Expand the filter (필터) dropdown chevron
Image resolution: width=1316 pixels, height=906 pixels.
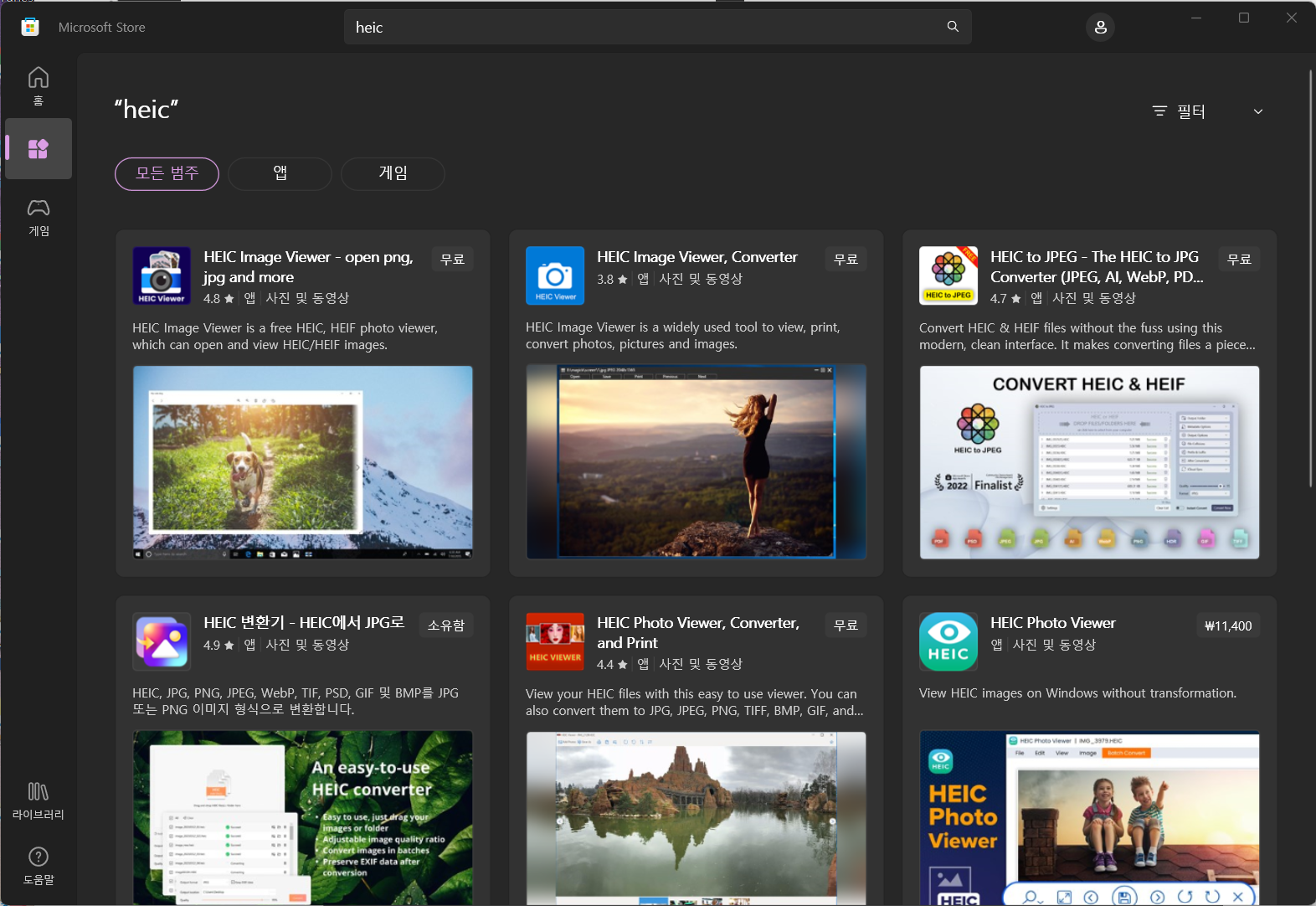tap(1257, 111)
